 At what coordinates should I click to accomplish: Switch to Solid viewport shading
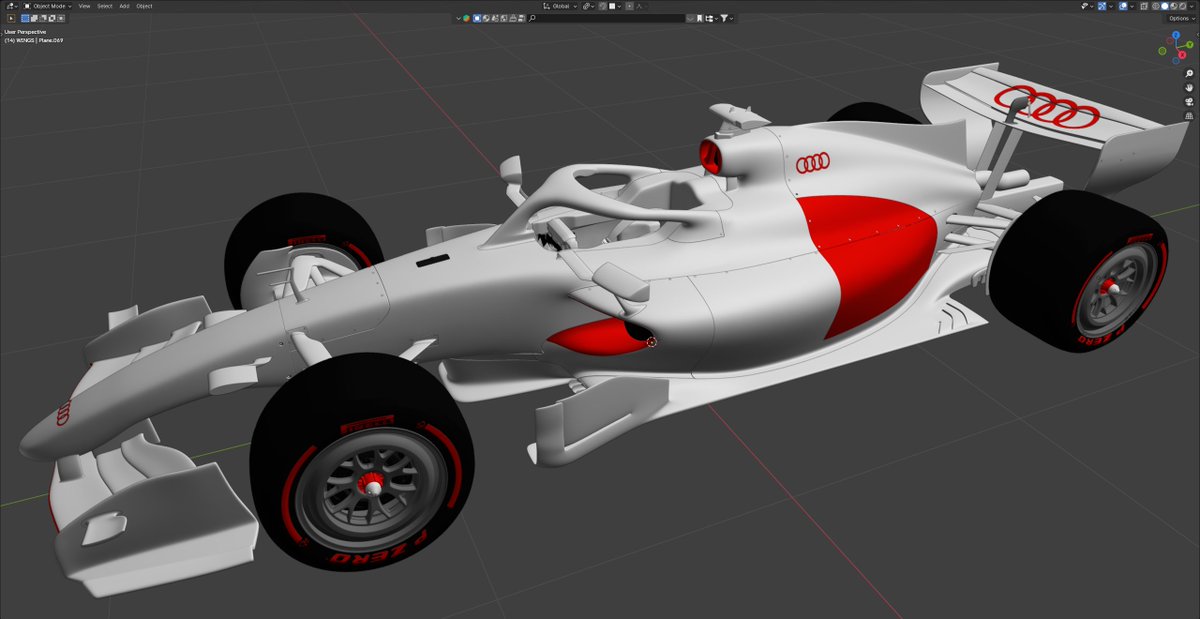pos(1164,6)
